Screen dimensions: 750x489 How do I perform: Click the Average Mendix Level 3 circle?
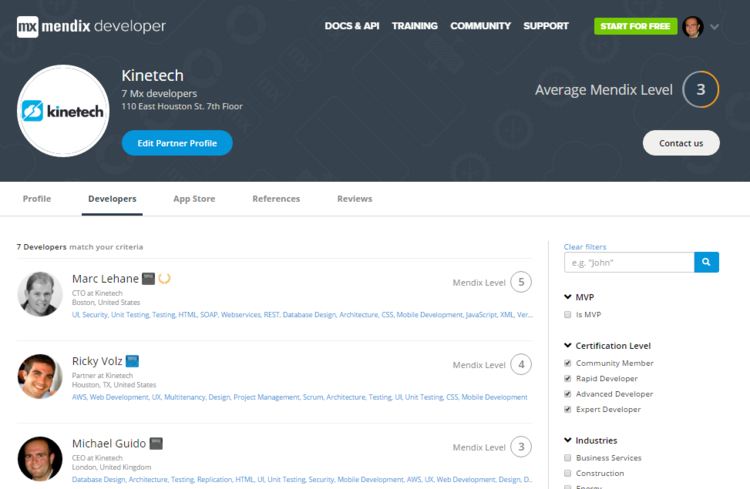(x=701, y=89)
